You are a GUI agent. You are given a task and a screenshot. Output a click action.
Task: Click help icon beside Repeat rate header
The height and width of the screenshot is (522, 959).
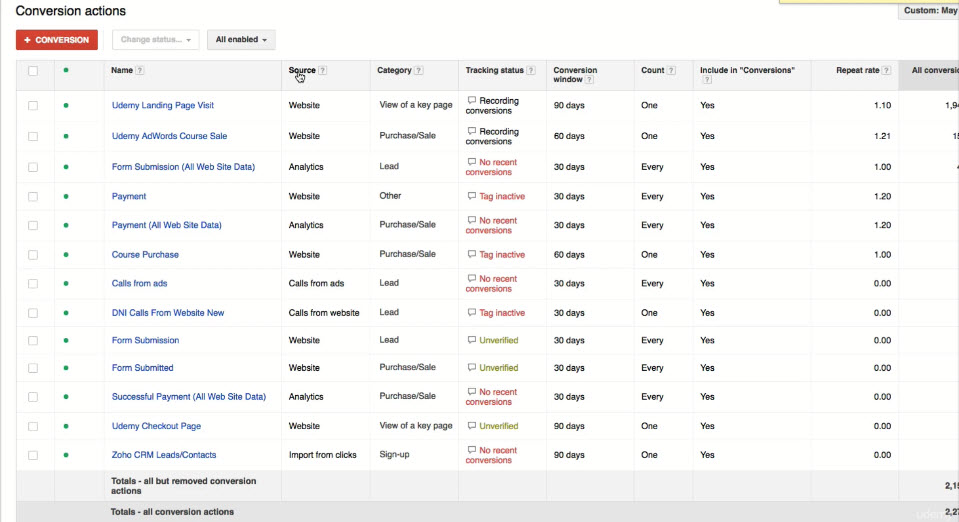coord(887,71)
